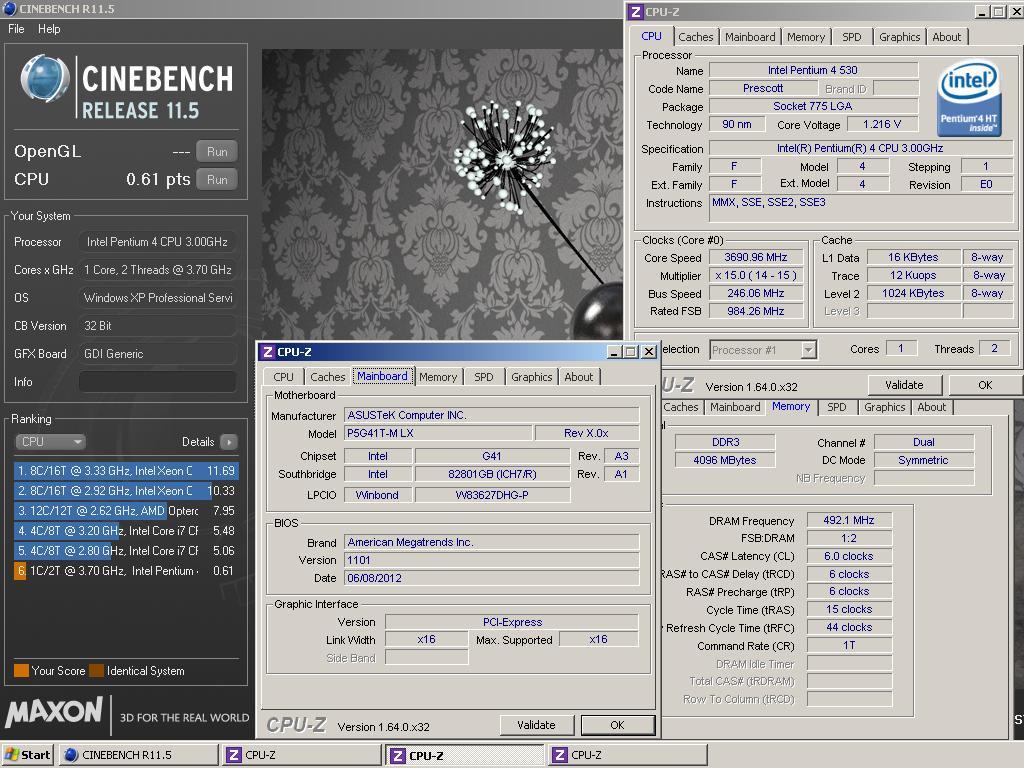The height and width of the screenshot is (768, 1024).
Task: Open the About tab in the top-right CPU-Z window
Action: tap(946, 37)
